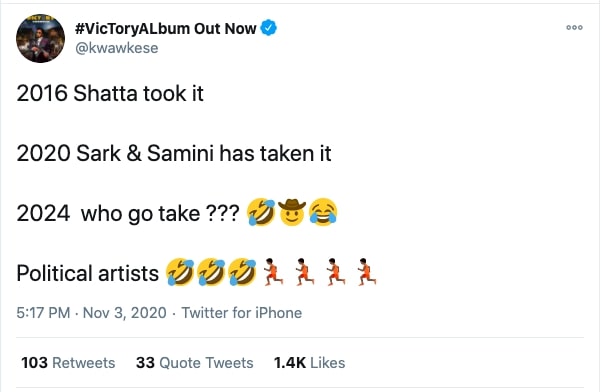The width and height of the screenshot is (602, 392).
Task: Open the kwawkese profile picture
Action: point(40,38)
